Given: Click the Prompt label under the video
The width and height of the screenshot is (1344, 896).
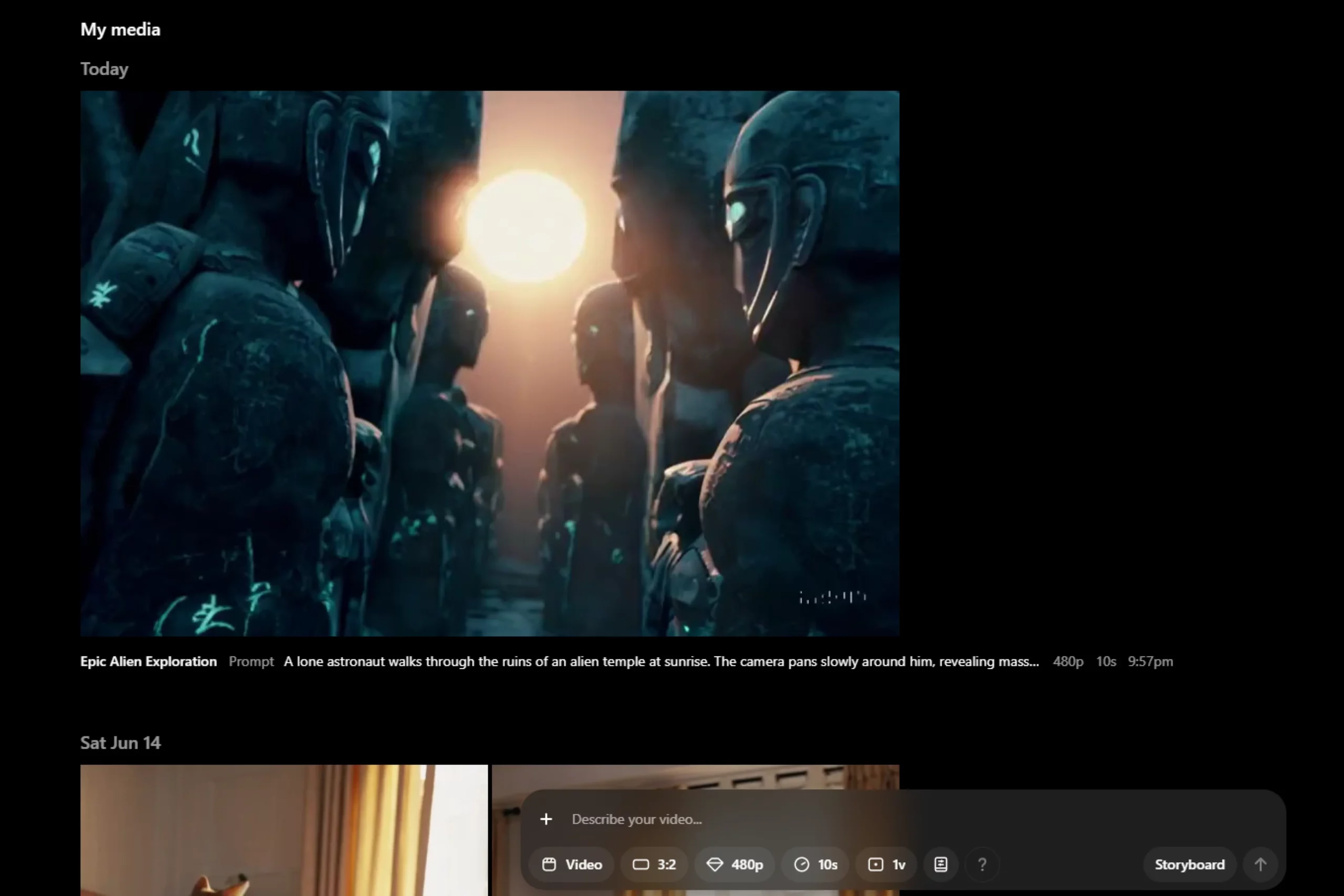Looking at the screenshot, I should click(251, 661).
